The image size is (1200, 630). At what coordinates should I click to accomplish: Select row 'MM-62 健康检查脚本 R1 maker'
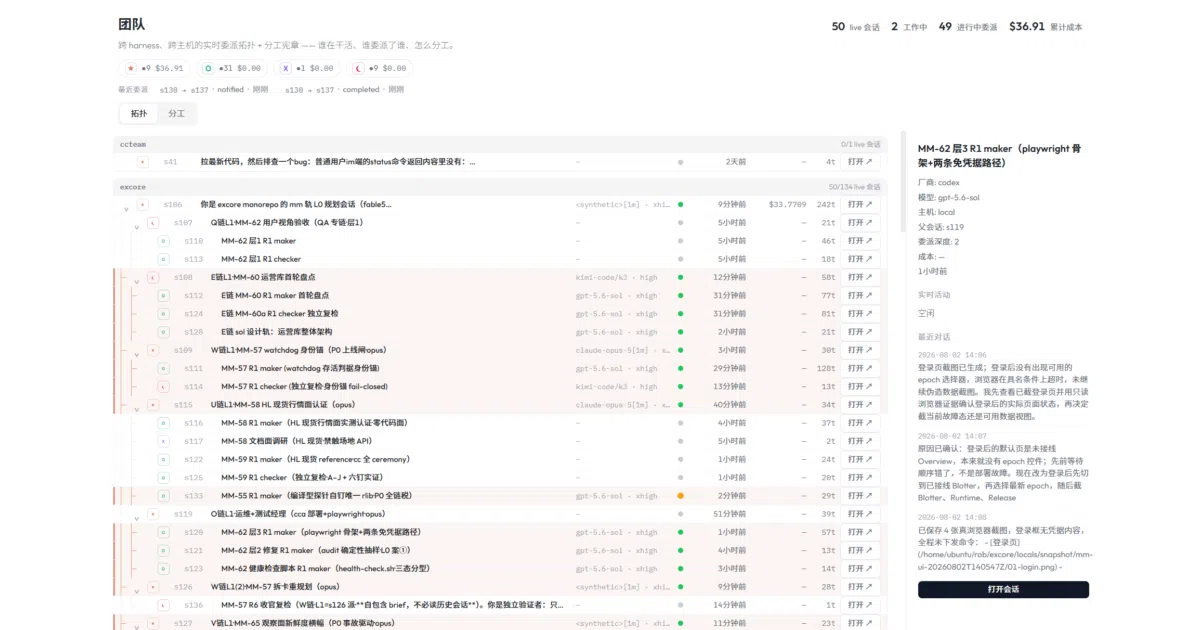coord(500,569)
